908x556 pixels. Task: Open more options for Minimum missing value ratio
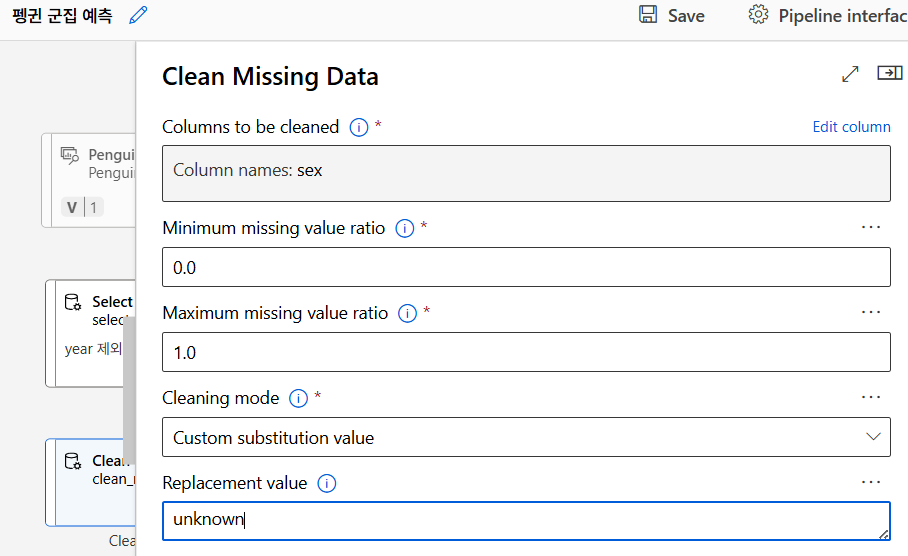pyautogui.click(x=871, y=227)
